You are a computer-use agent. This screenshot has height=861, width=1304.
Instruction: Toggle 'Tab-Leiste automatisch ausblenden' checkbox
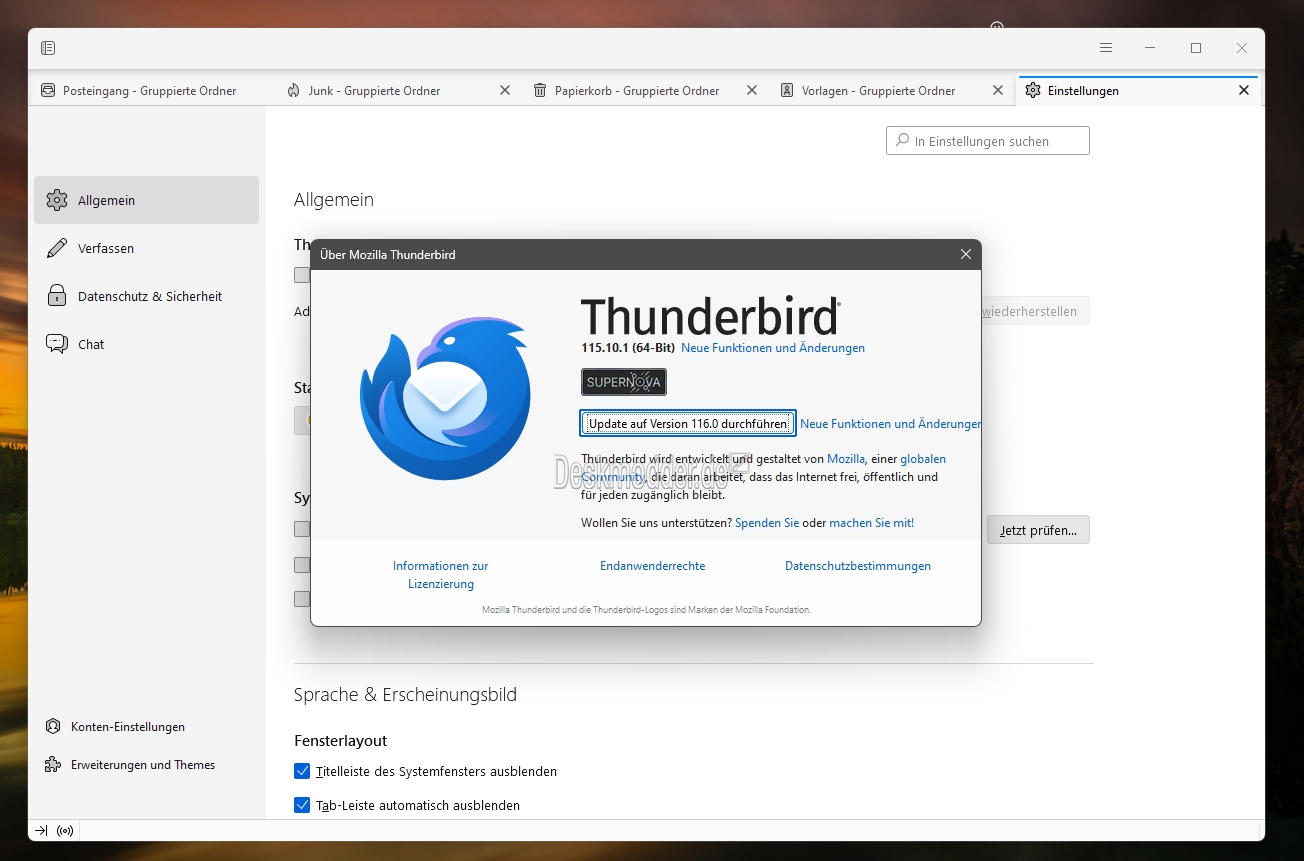[302, 805]
